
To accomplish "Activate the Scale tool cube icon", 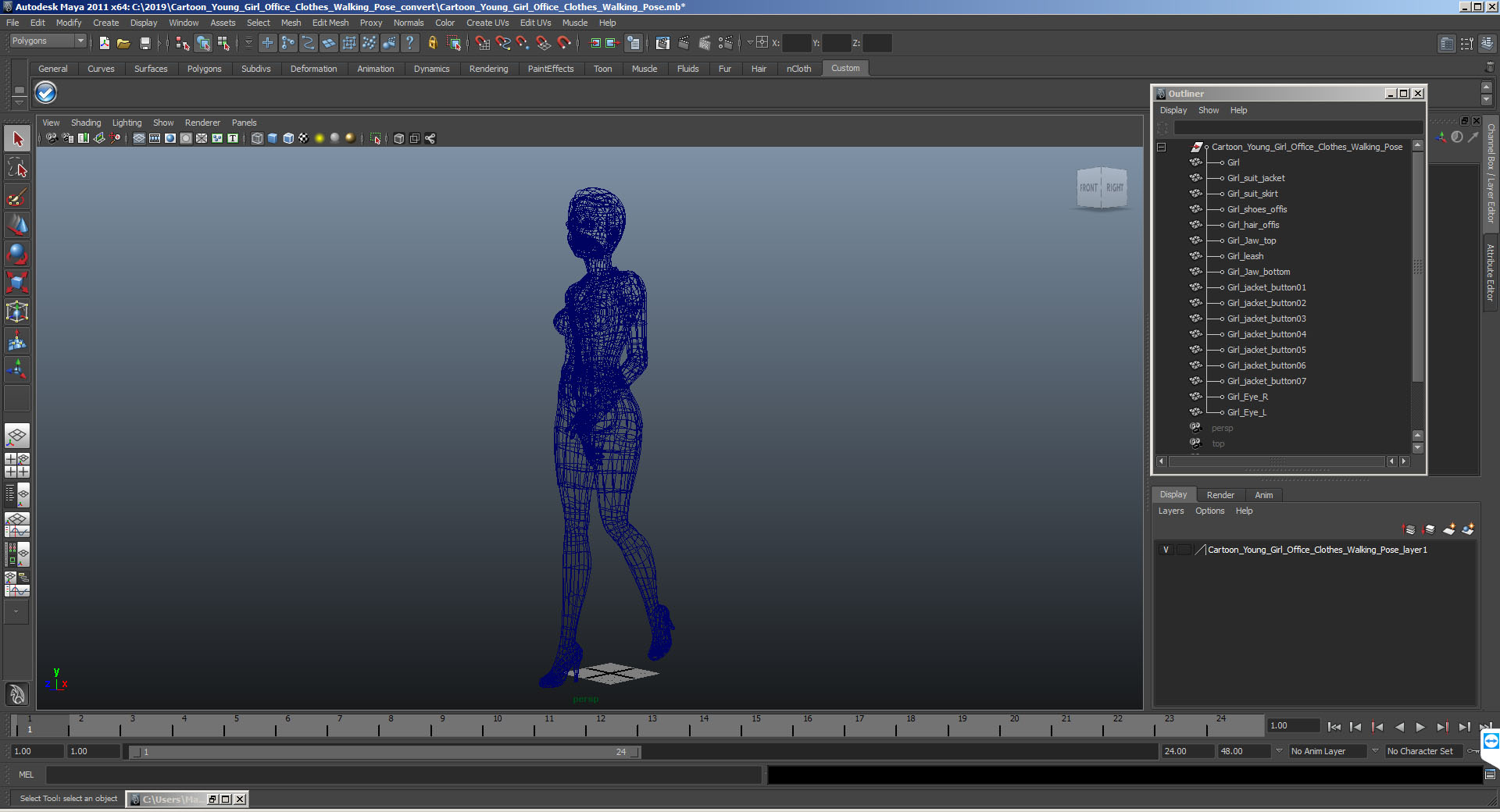I will pos(17,282).
